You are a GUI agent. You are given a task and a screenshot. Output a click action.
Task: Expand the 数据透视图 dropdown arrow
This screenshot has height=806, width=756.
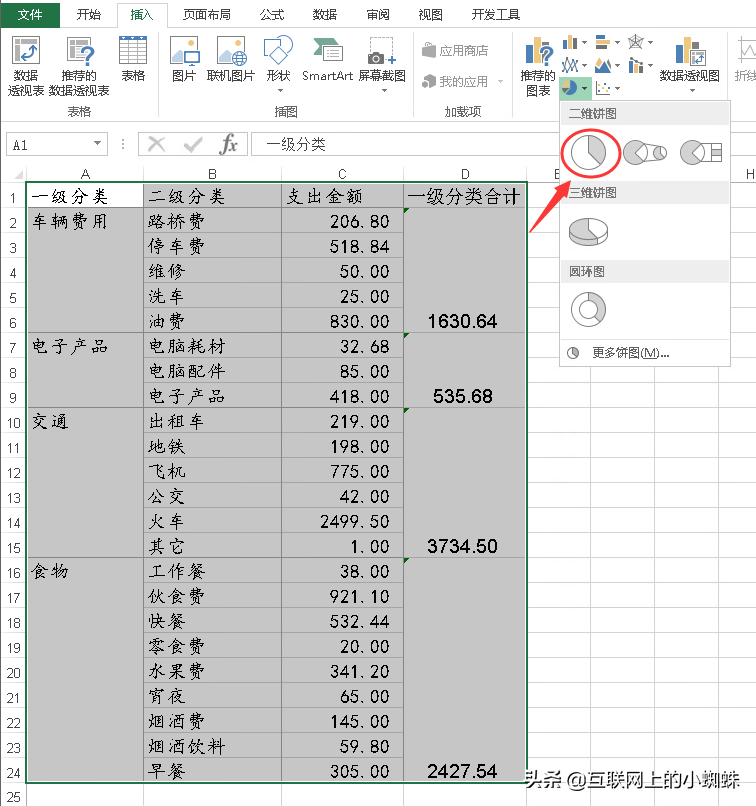tap(692, 91)
